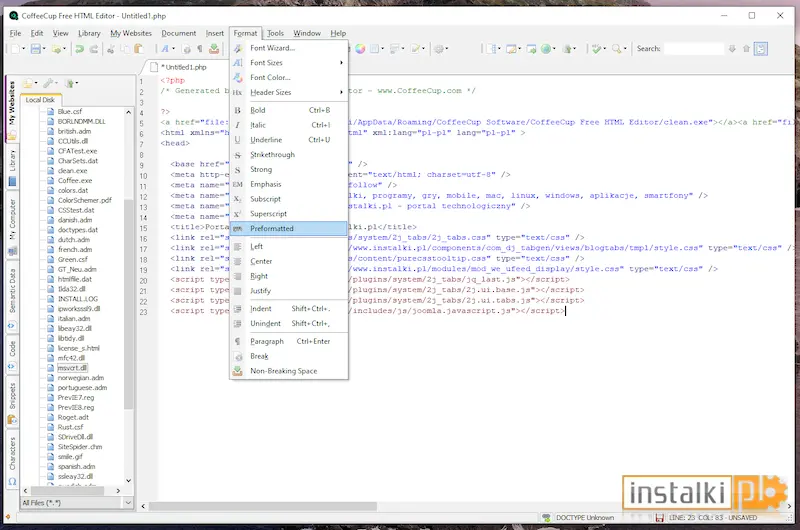This screenshot has height=530, width=800.
Task: Click the green Undo arrow icon
Action: click(79, 49)
